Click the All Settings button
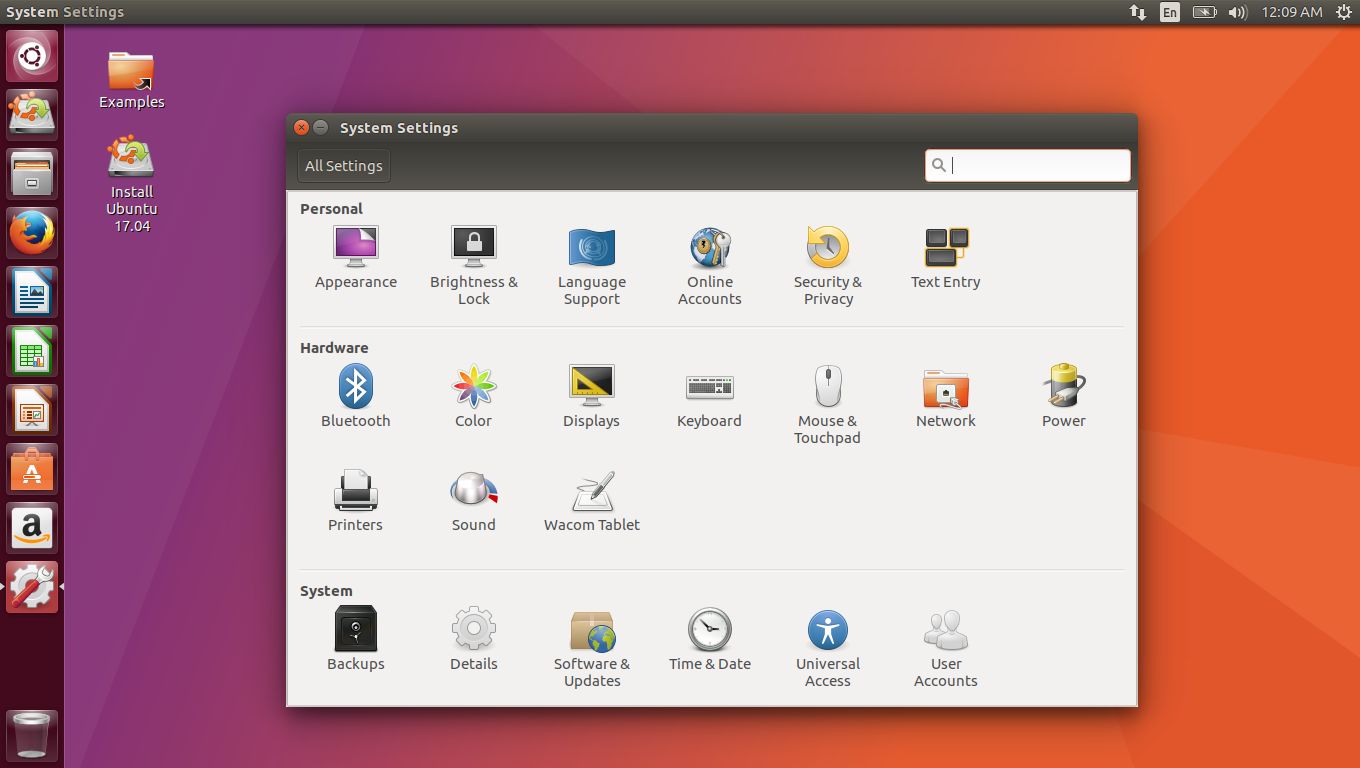Viewport: 1360px width, 768px height. point(344,166)
